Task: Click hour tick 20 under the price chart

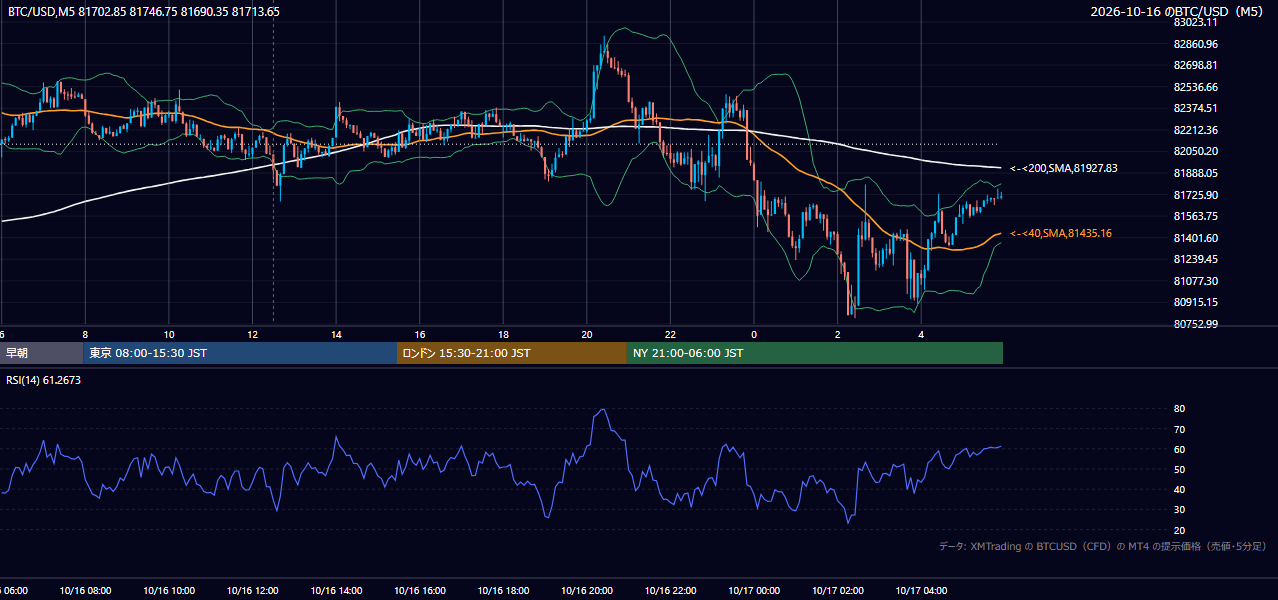Action: [x=587, y=334]
